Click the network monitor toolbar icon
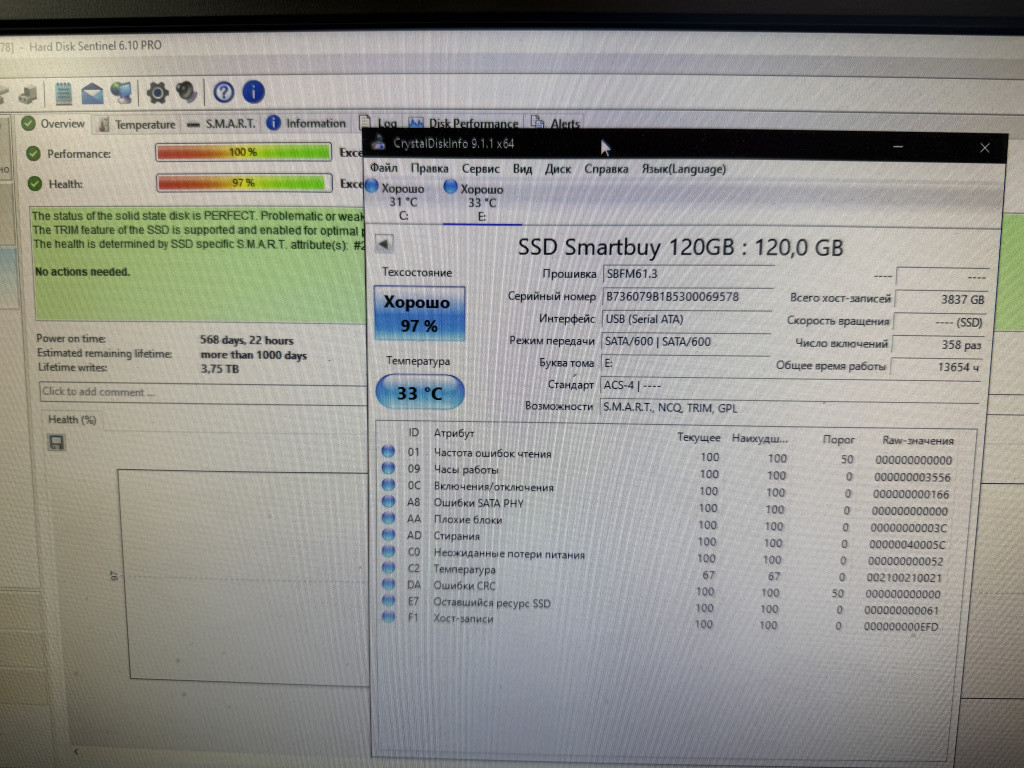Image resolution: width=1024 pixels, height=768 pixels. [x=122, y=93]
